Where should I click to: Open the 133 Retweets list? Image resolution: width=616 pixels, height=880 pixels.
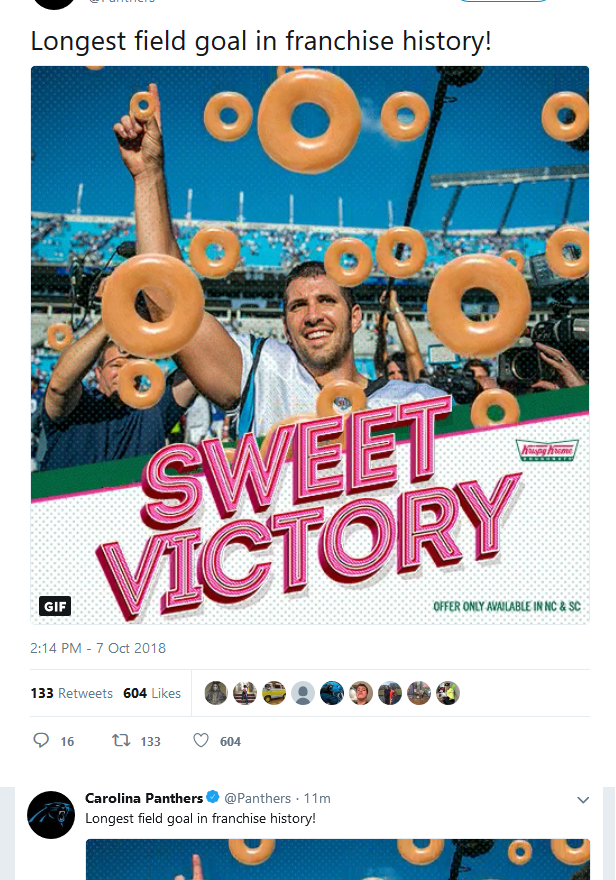pyautogui.click(x=72, y=694)
